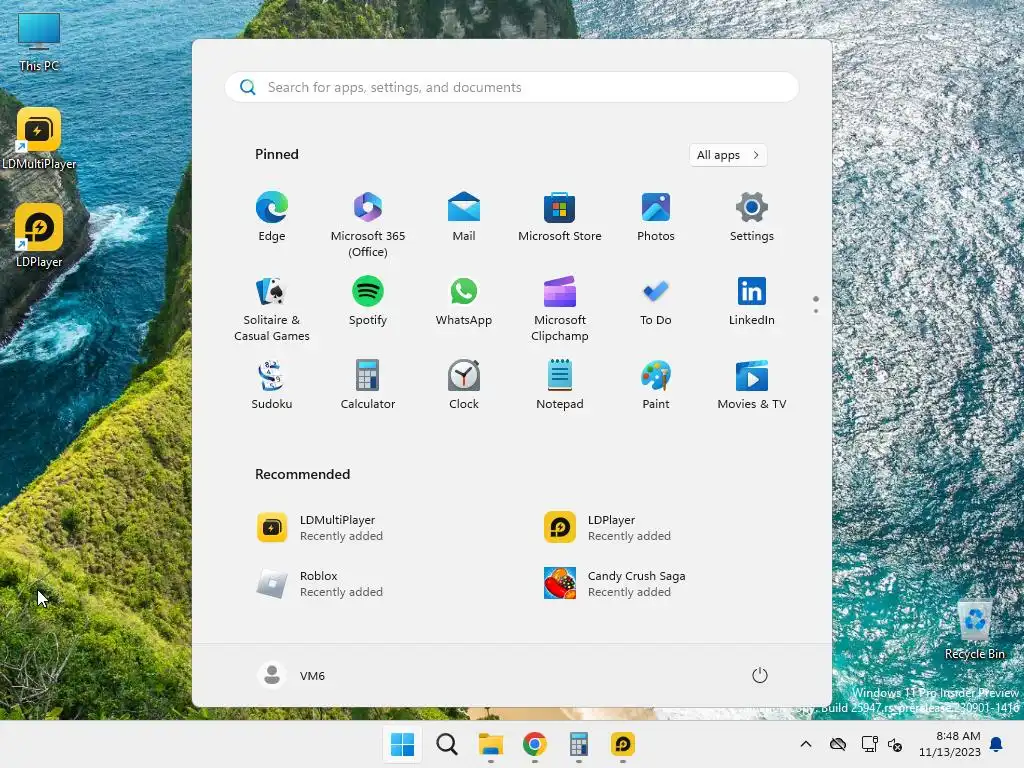Screen dimensions: 1024x768
Task: Switch to LDPlayer on the taskbar
Action: 622,744
